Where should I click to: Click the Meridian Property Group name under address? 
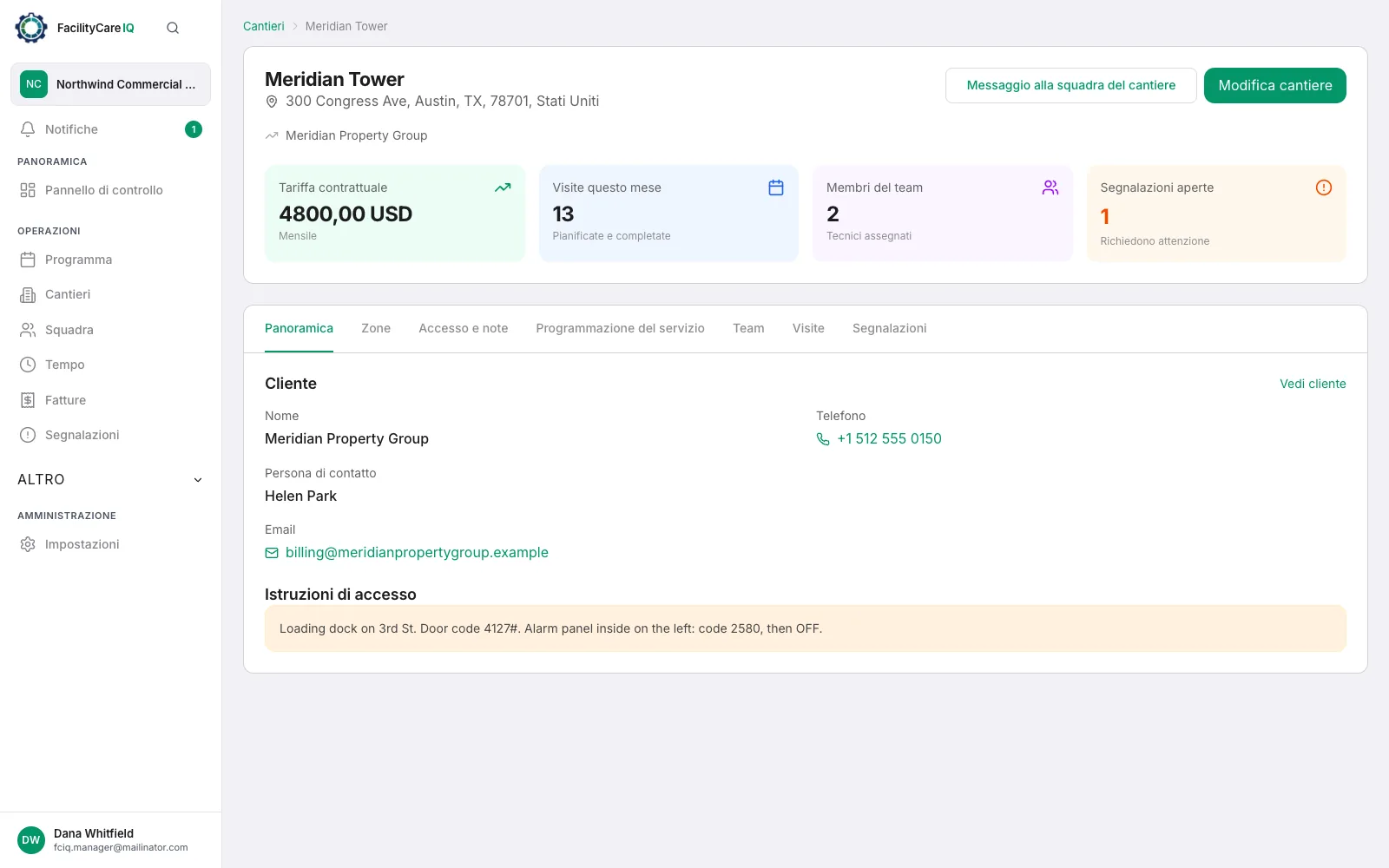[x=356, y=135]
